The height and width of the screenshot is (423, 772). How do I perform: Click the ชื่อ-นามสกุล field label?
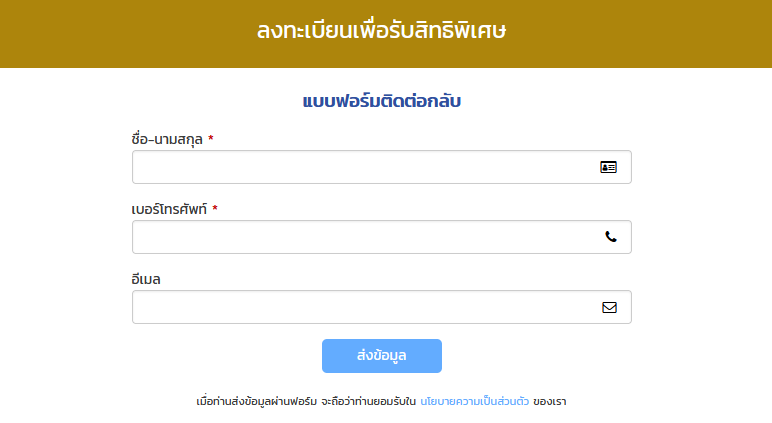pyautogui.click(x=167, y=139)
